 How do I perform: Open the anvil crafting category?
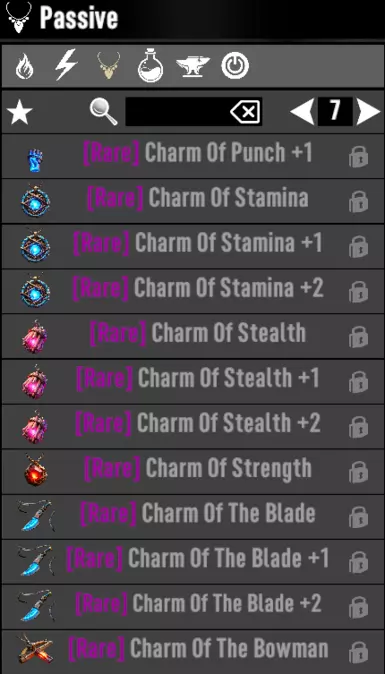[x=192, y=67]
